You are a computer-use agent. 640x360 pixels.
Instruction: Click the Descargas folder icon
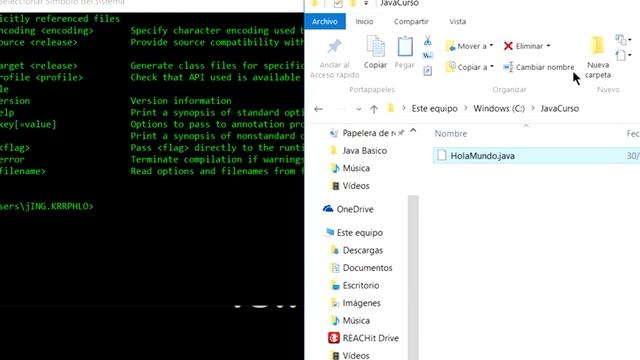click(335, 250)
